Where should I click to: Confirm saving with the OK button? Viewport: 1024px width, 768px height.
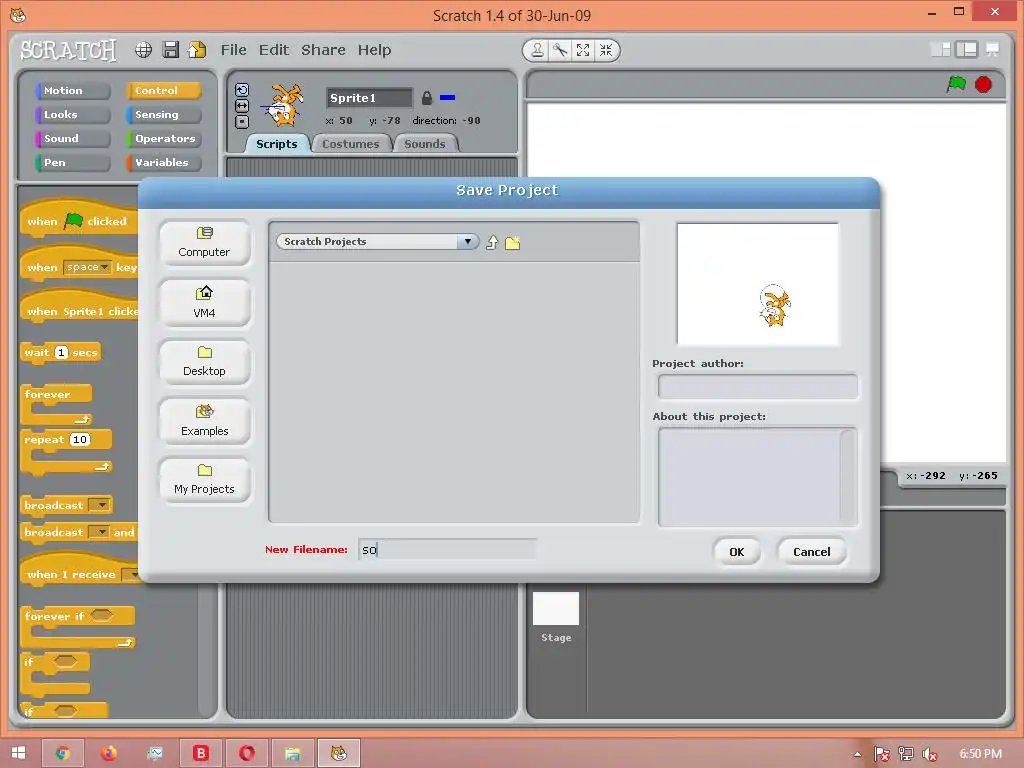pos(737,552)
